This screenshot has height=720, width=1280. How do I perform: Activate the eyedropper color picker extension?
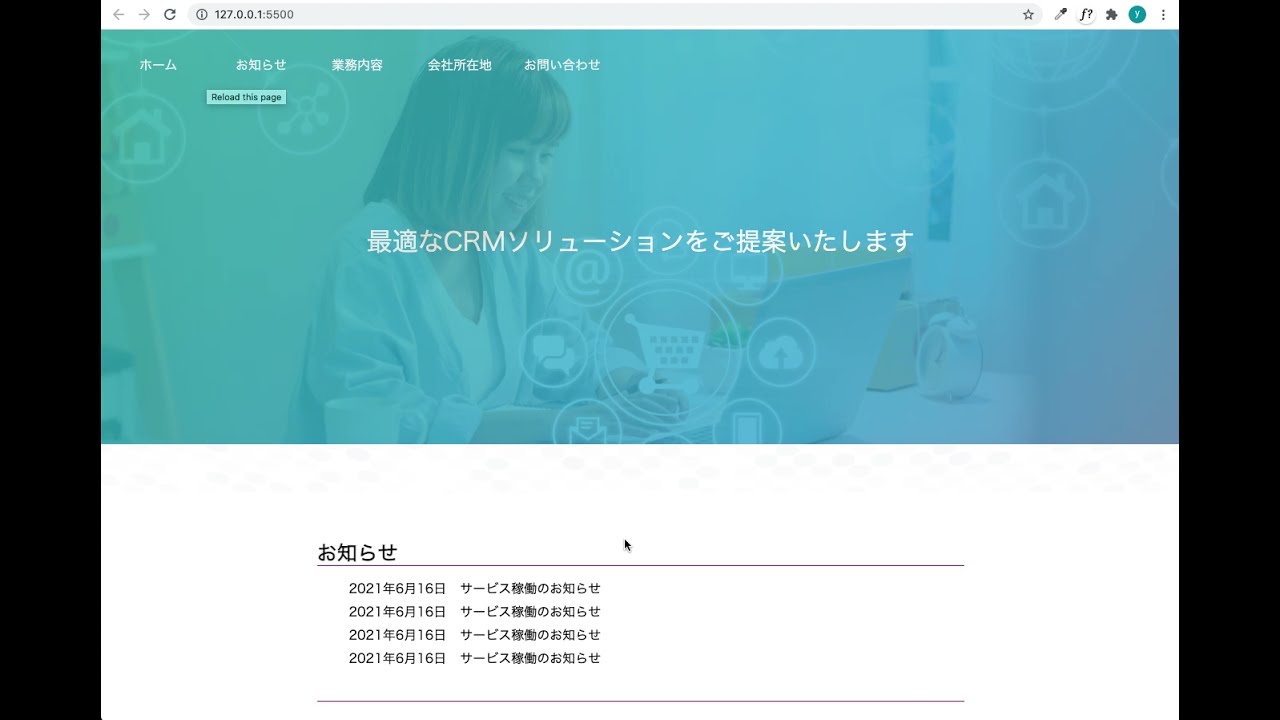[x=1061, y=14]
